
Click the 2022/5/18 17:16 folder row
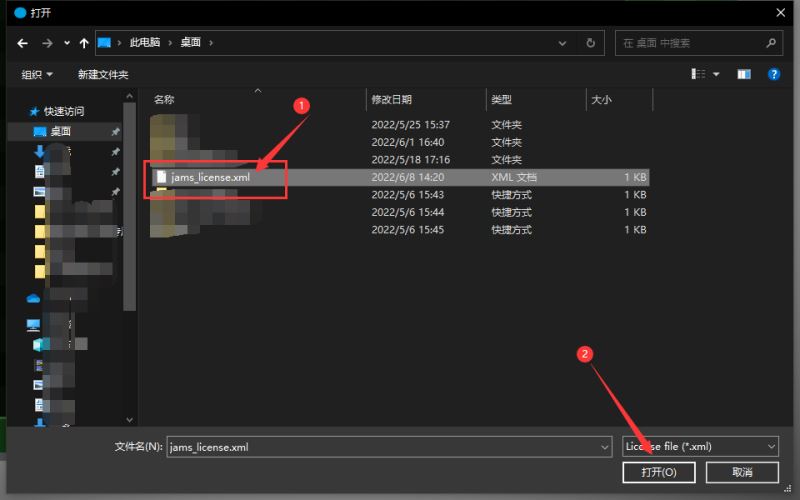pyautogui.click(x=400, y=160)
